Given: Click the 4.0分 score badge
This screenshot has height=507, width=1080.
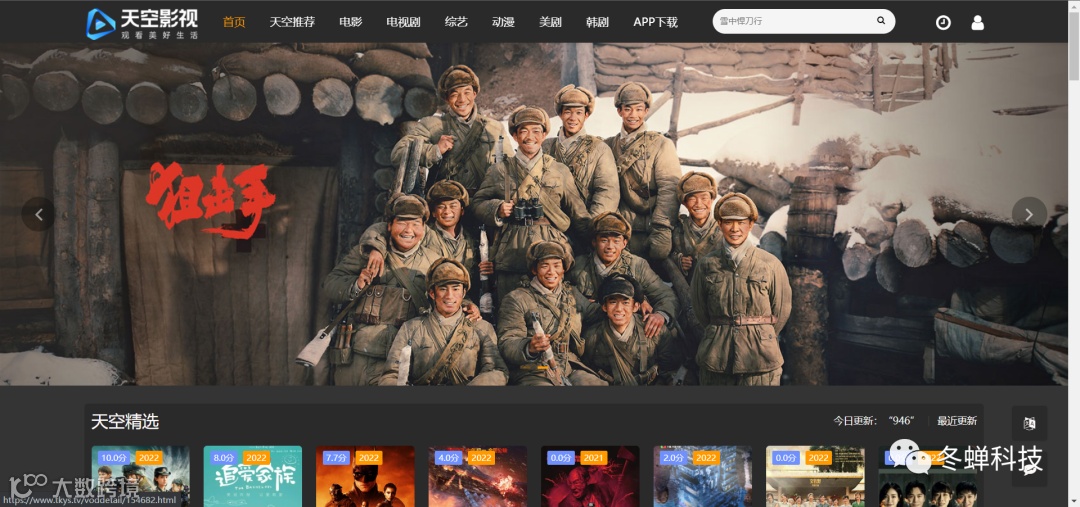Looking at the screenshot, I should (x=449, y=457).
